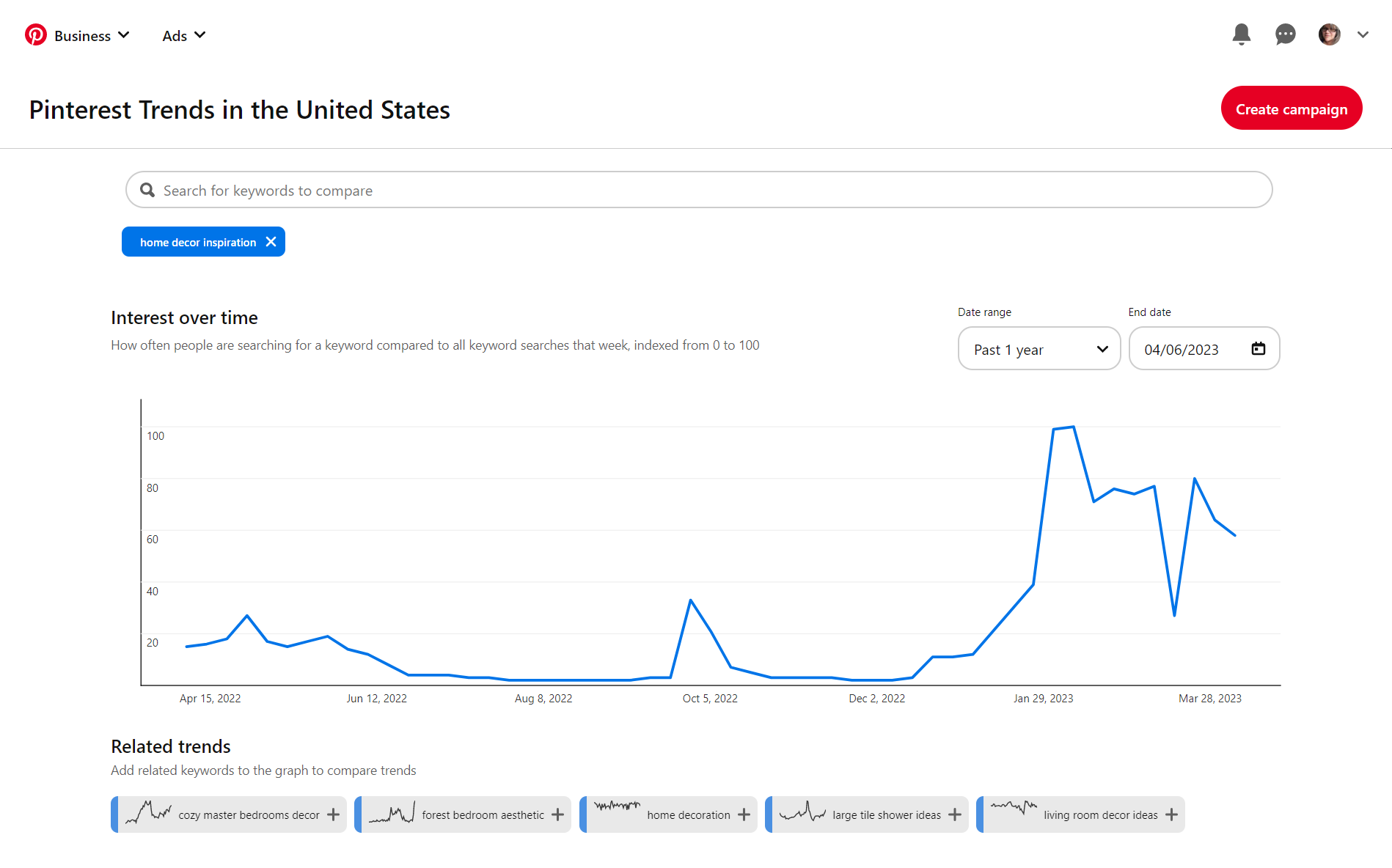
Task: Add 'forest bedroom aesthetic' via plus icon
Action: (558, 814)
